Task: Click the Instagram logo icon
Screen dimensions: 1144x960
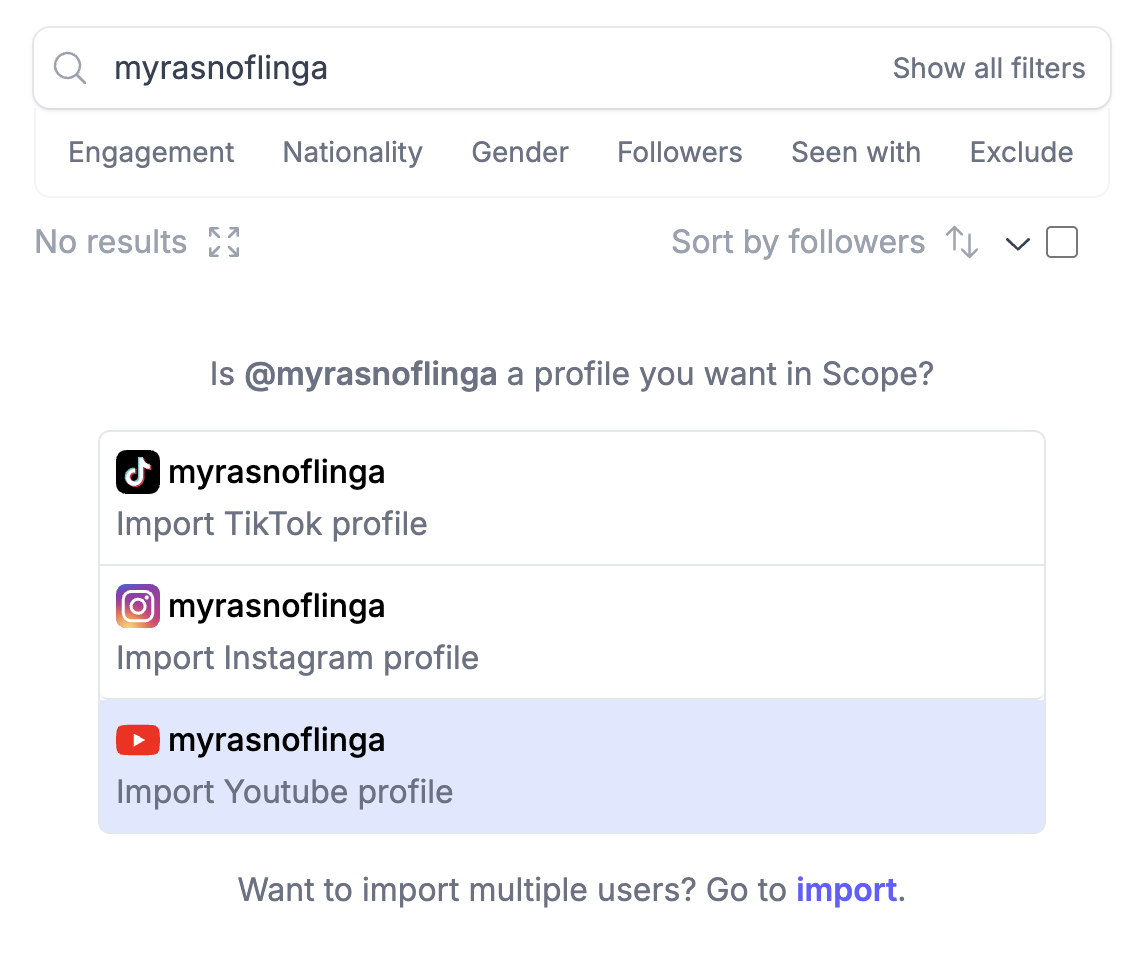Action: (x=138, y=606)
